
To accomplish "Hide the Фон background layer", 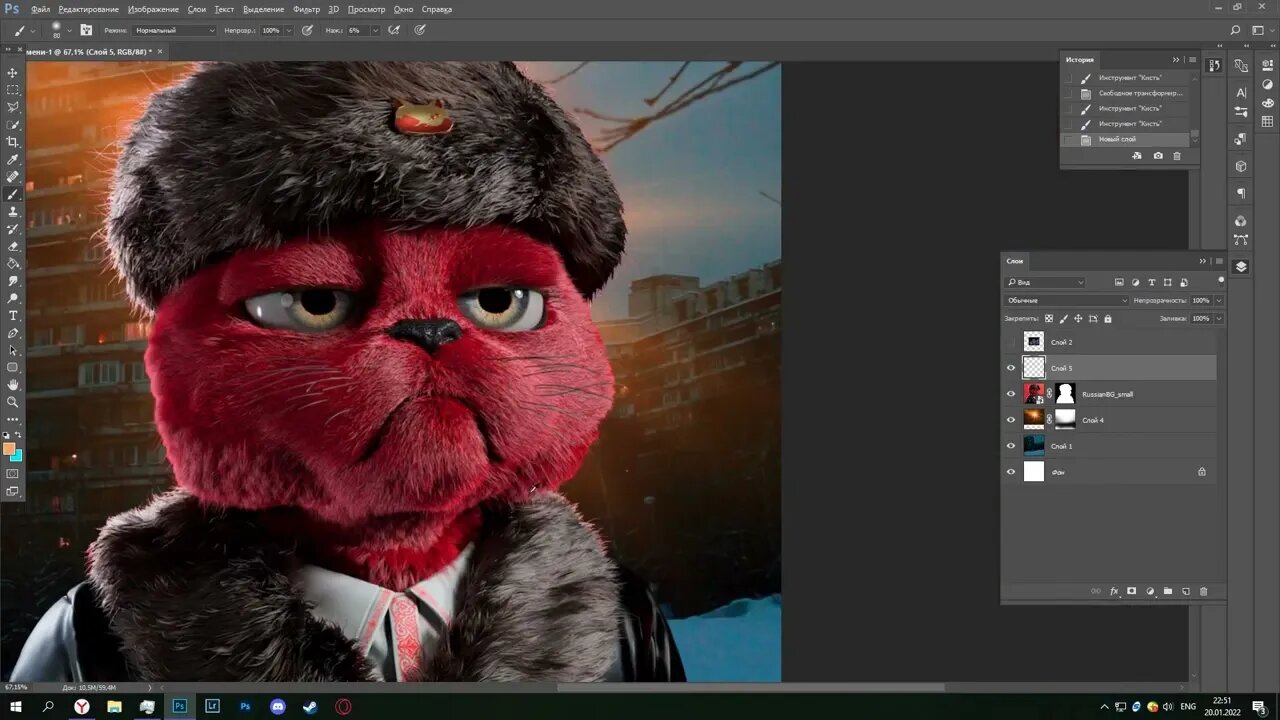I will click(x=1011, y=472).
